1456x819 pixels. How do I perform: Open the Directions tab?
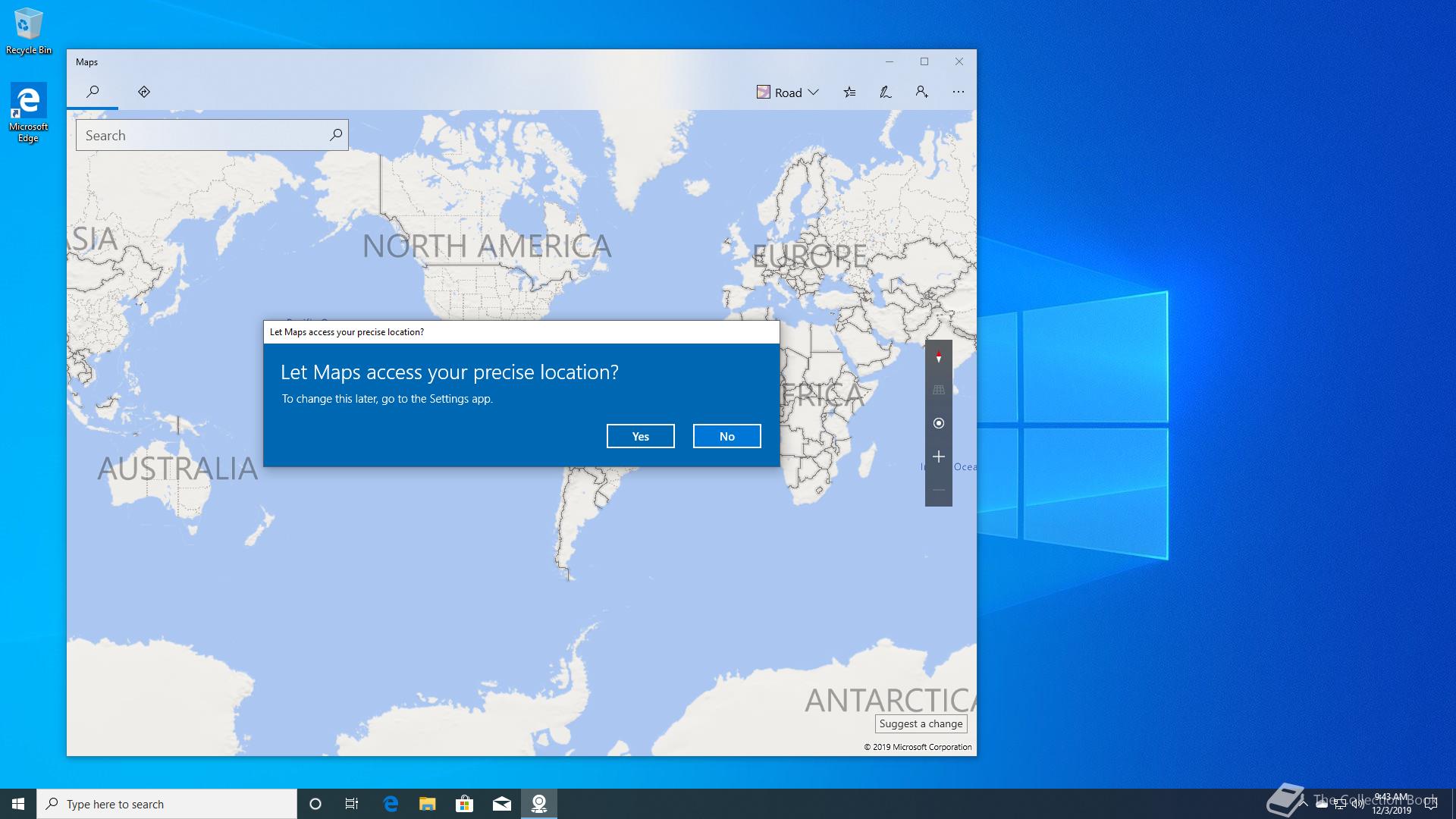(144, 92)
